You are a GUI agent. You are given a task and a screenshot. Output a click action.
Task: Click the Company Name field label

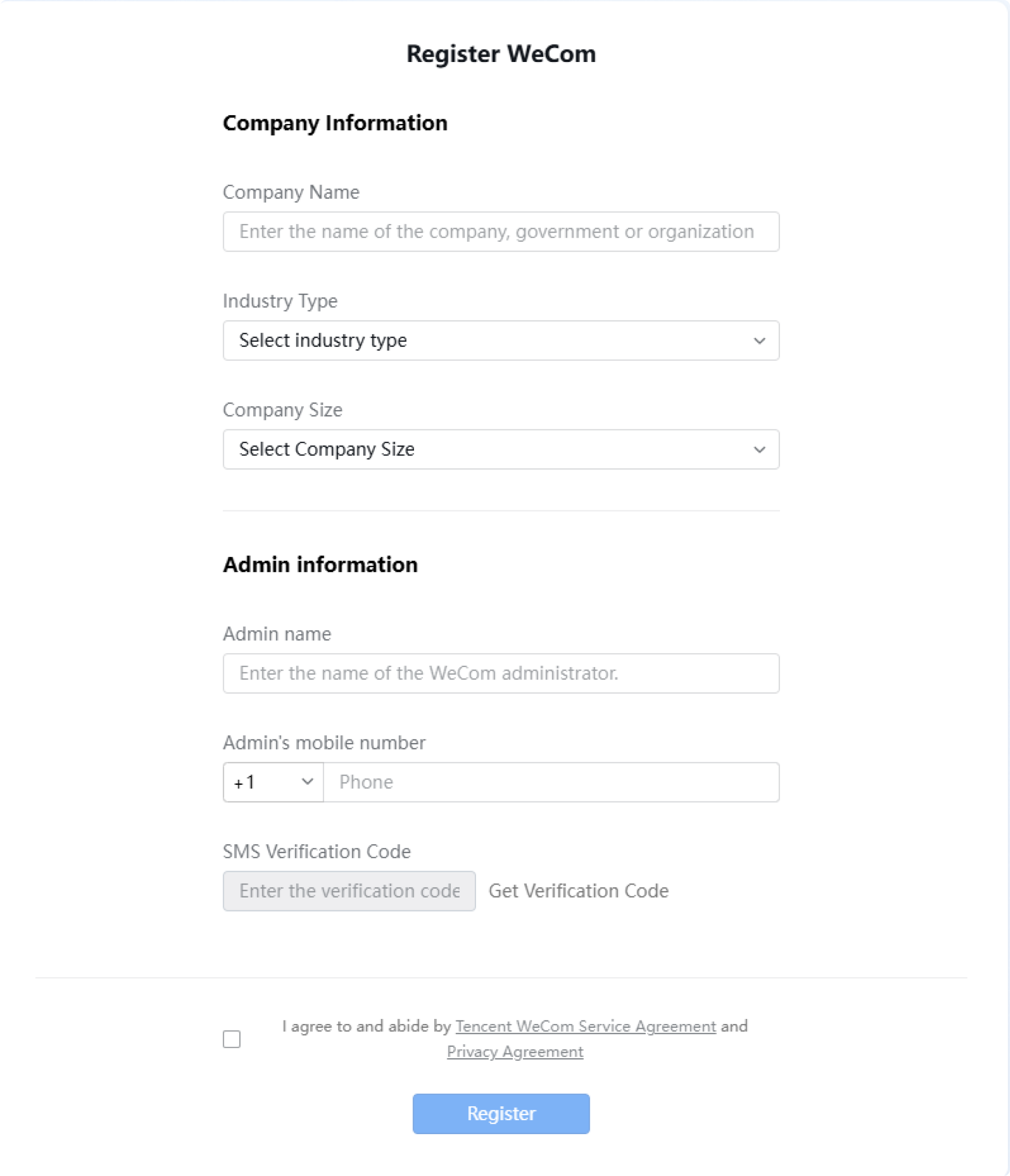coord(290,192)
